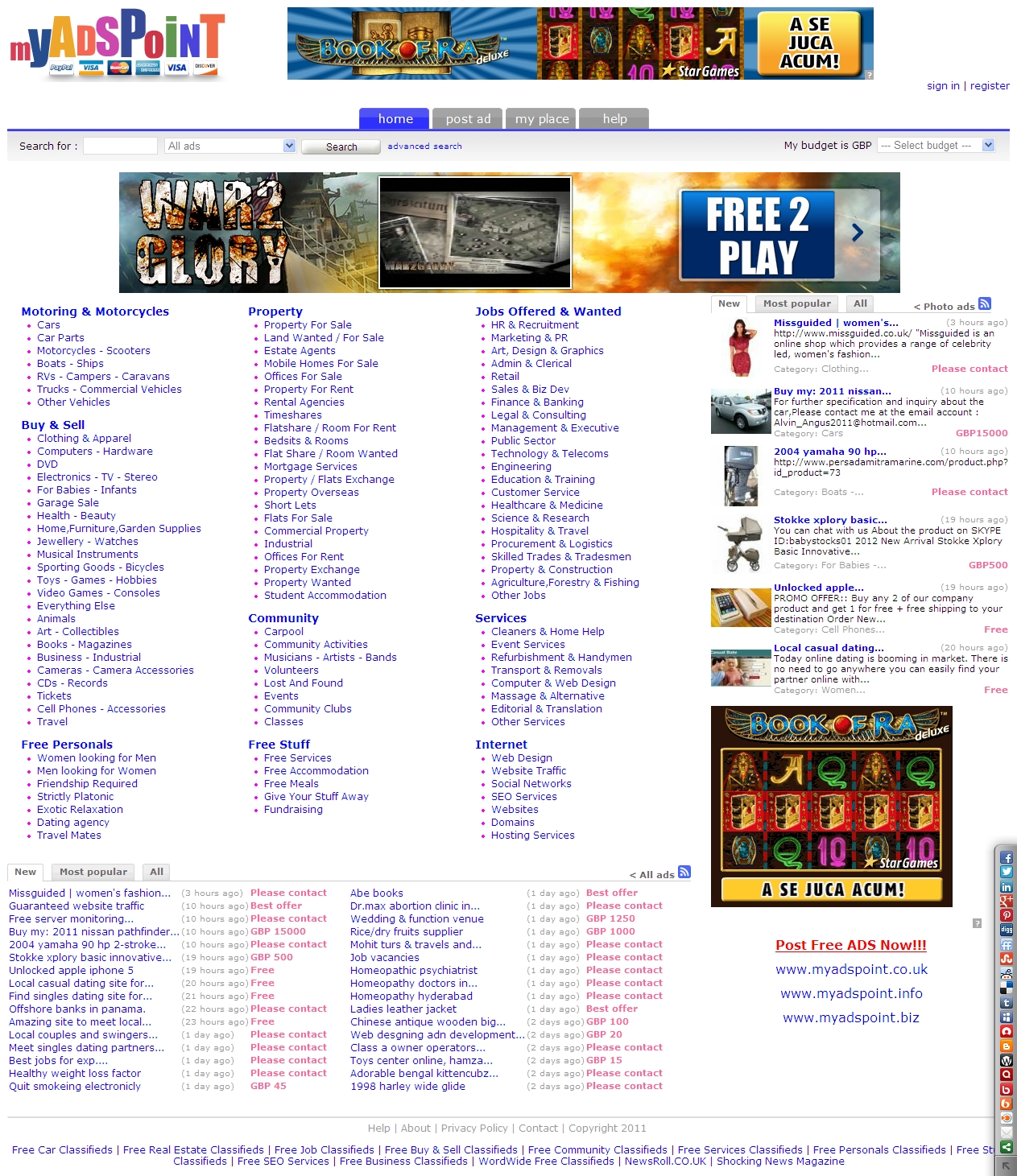The image size is (1017, 1176).
Task: Open Missguided dress listing thumbnail
Action: pyautogui.click(x=740, y=347)
